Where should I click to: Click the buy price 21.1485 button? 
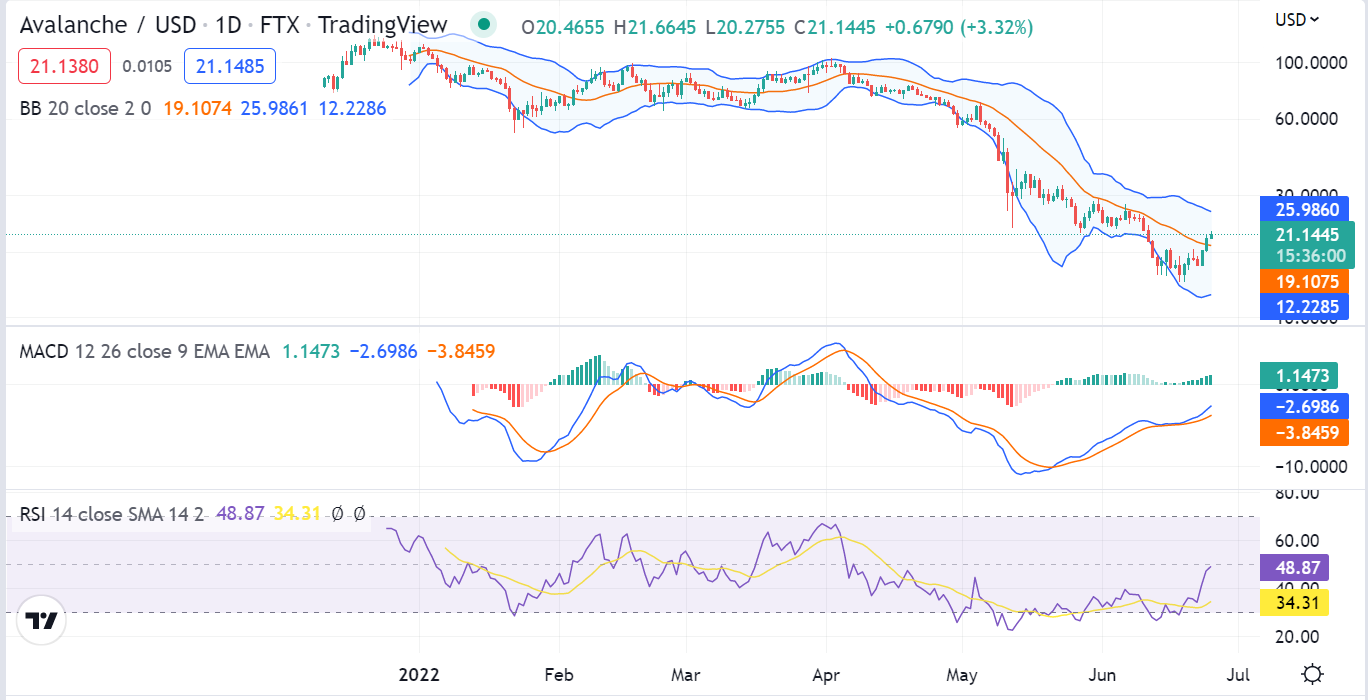(x=231, y=67)
